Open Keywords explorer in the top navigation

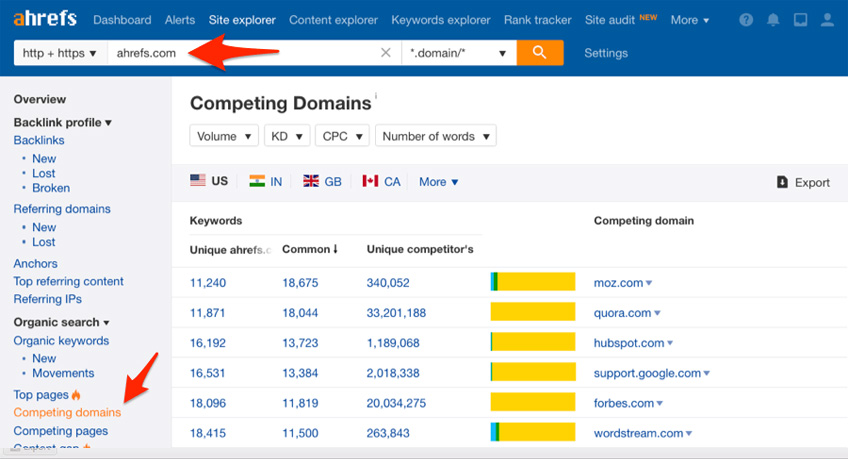point(441,20)
